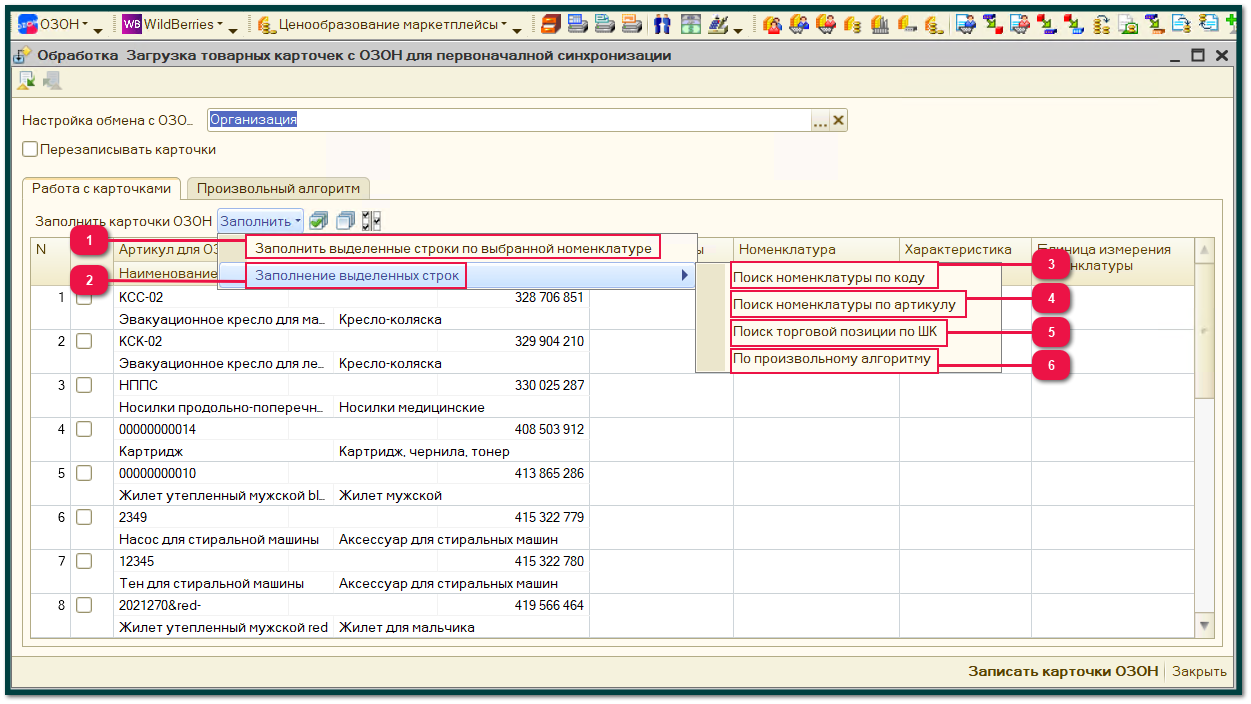Open selection list with the ellipsis button

[x=820, y=120]
